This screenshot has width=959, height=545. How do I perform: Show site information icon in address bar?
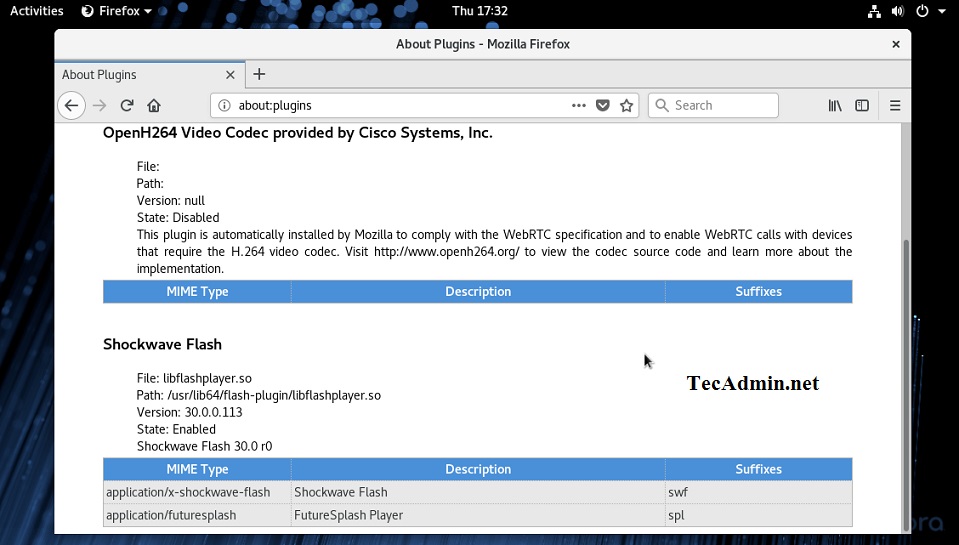tap(224, 105)
